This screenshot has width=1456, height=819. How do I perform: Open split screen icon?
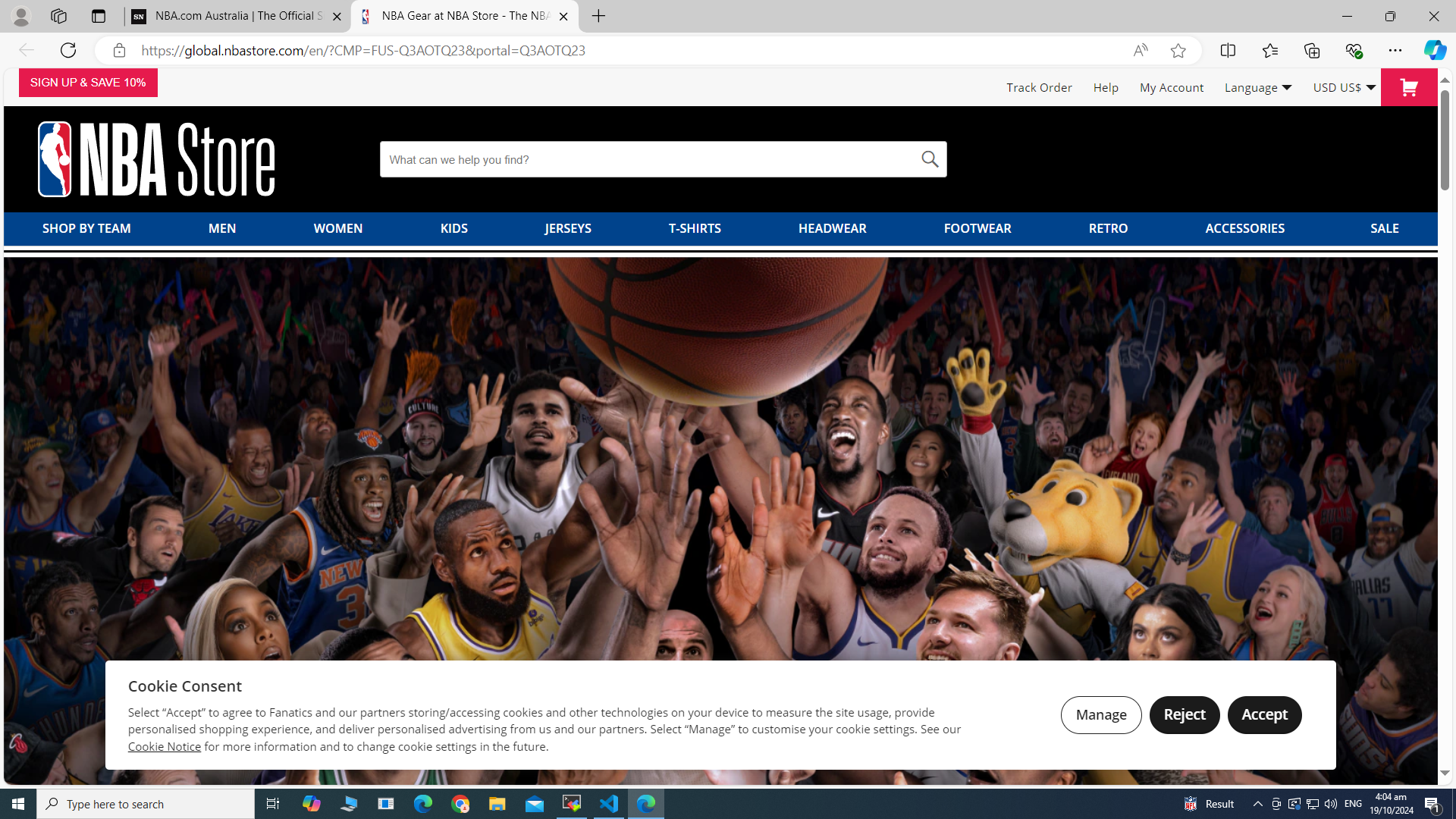pos(1228,51)
